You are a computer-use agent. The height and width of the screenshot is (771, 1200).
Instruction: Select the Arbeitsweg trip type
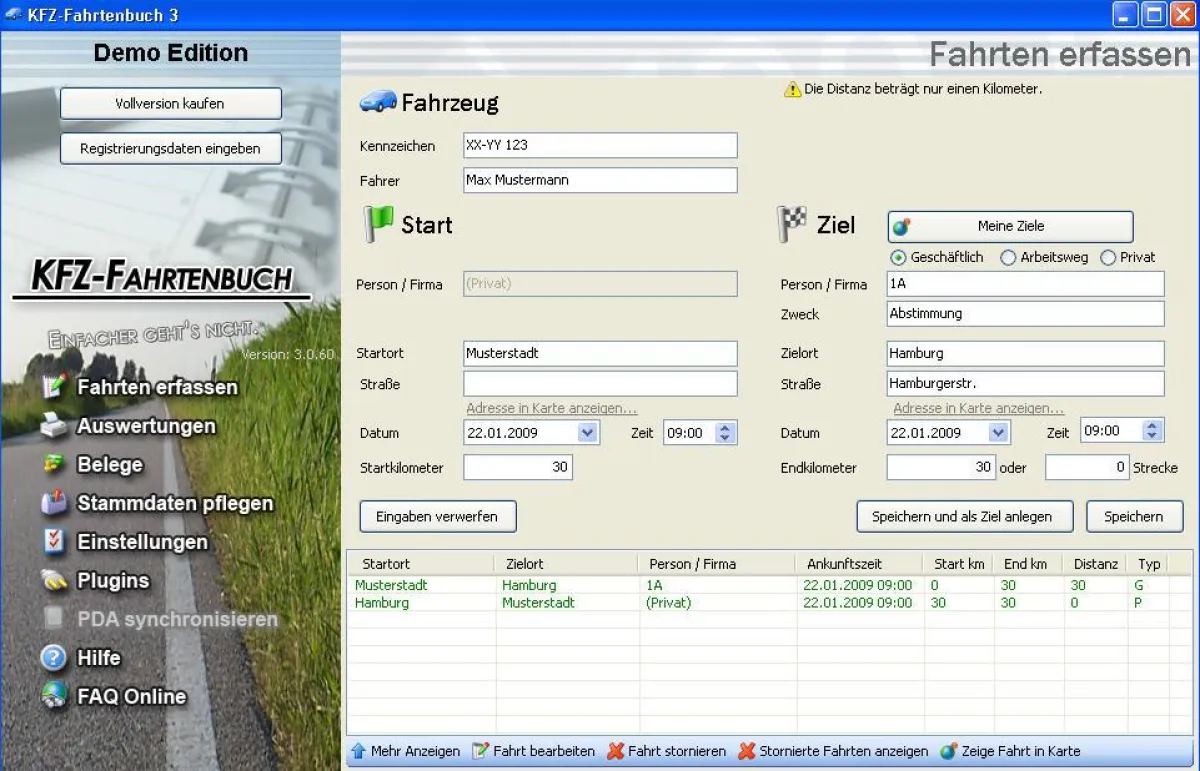1008,258
